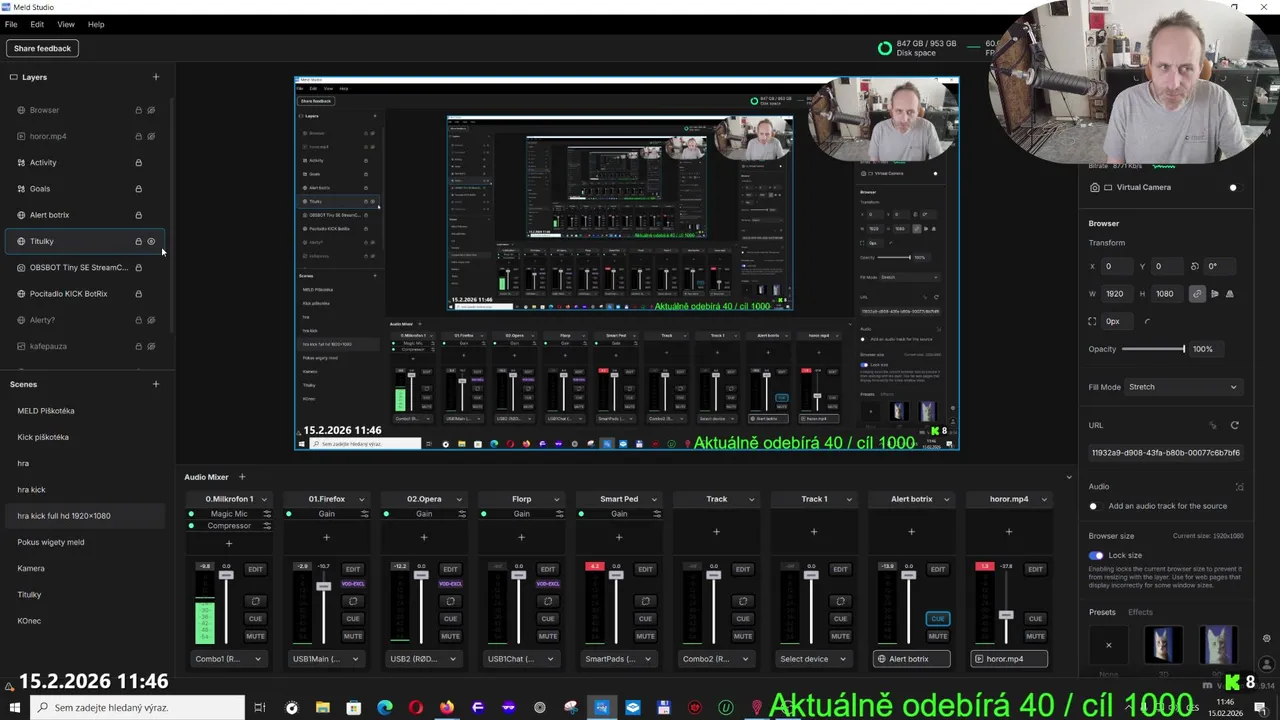Show the hidden Browser layer

(x=151, y=110)
